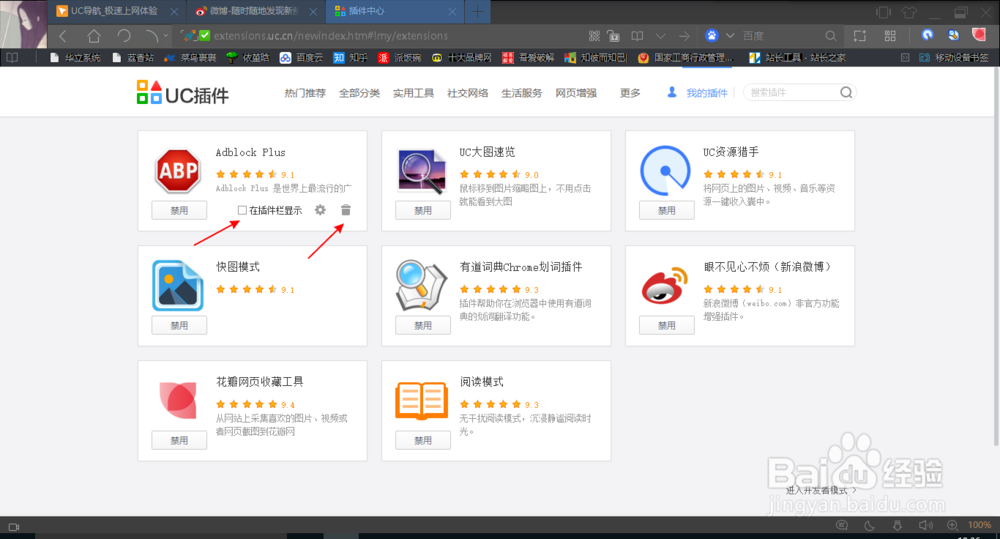This screenshot has height=539, width=1000.
Task: Disable UC资源猎手 plugin
Action: [x=666, y=210]
